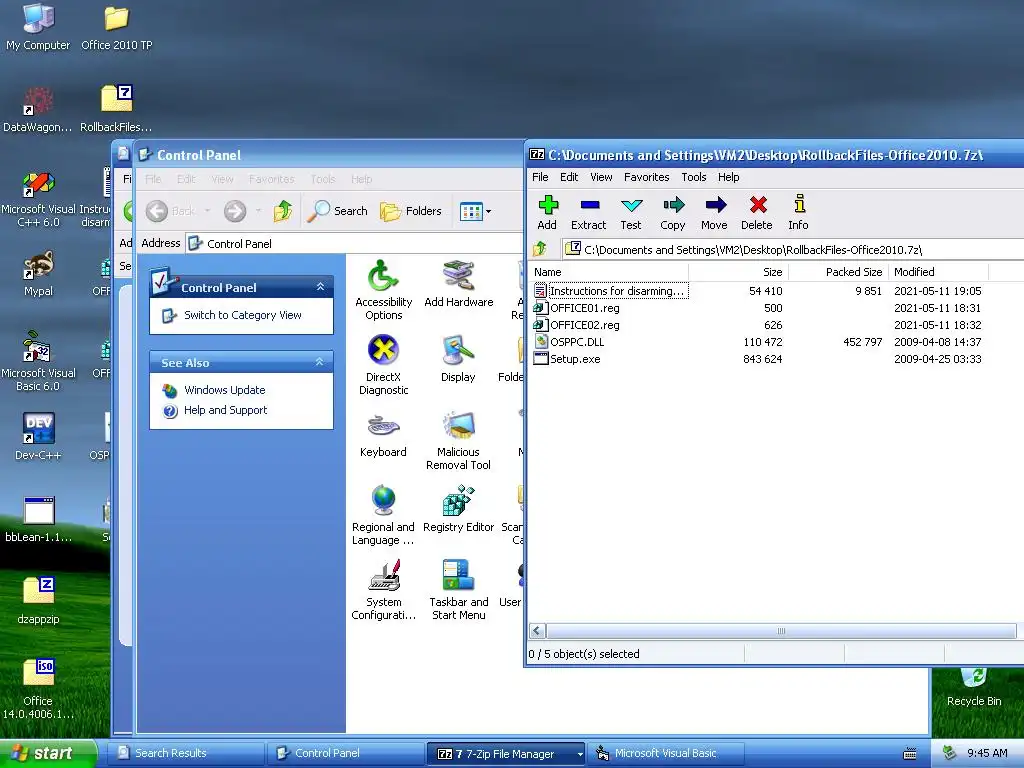Image resolution: width=1024 pixels, height=768 pixels.
Task: Click Switch to Category View link
Action: [x=242, y=315]
